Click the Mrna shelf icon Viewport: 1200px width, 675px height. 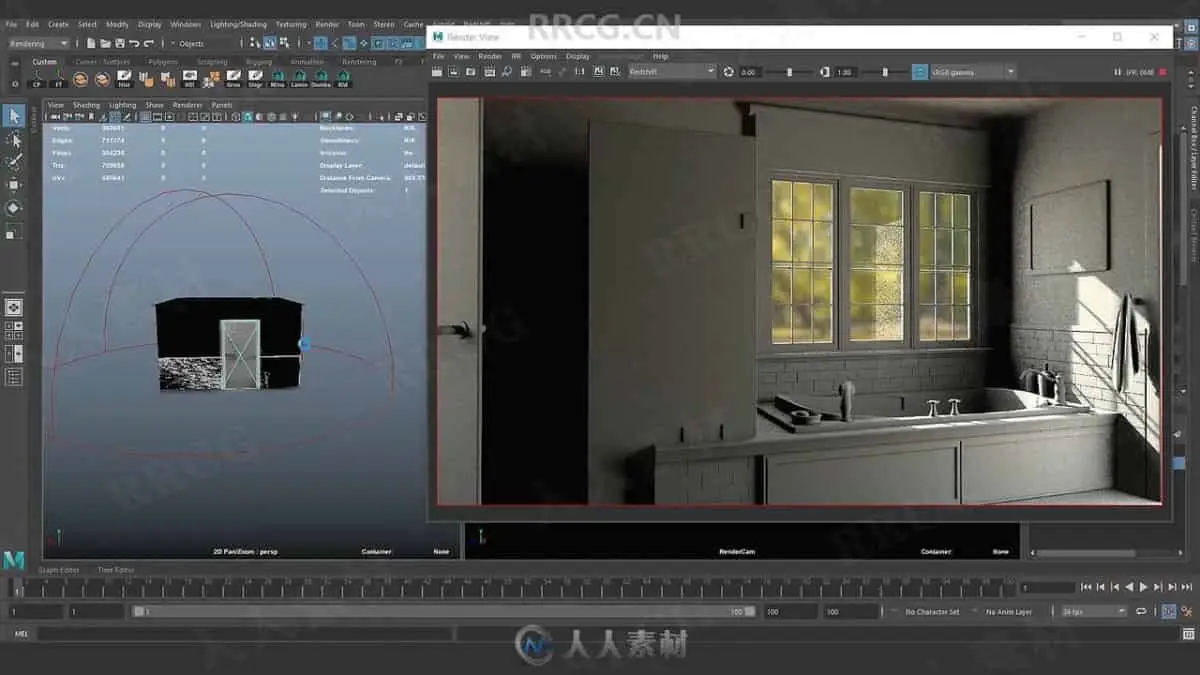(x=277, y=78)
